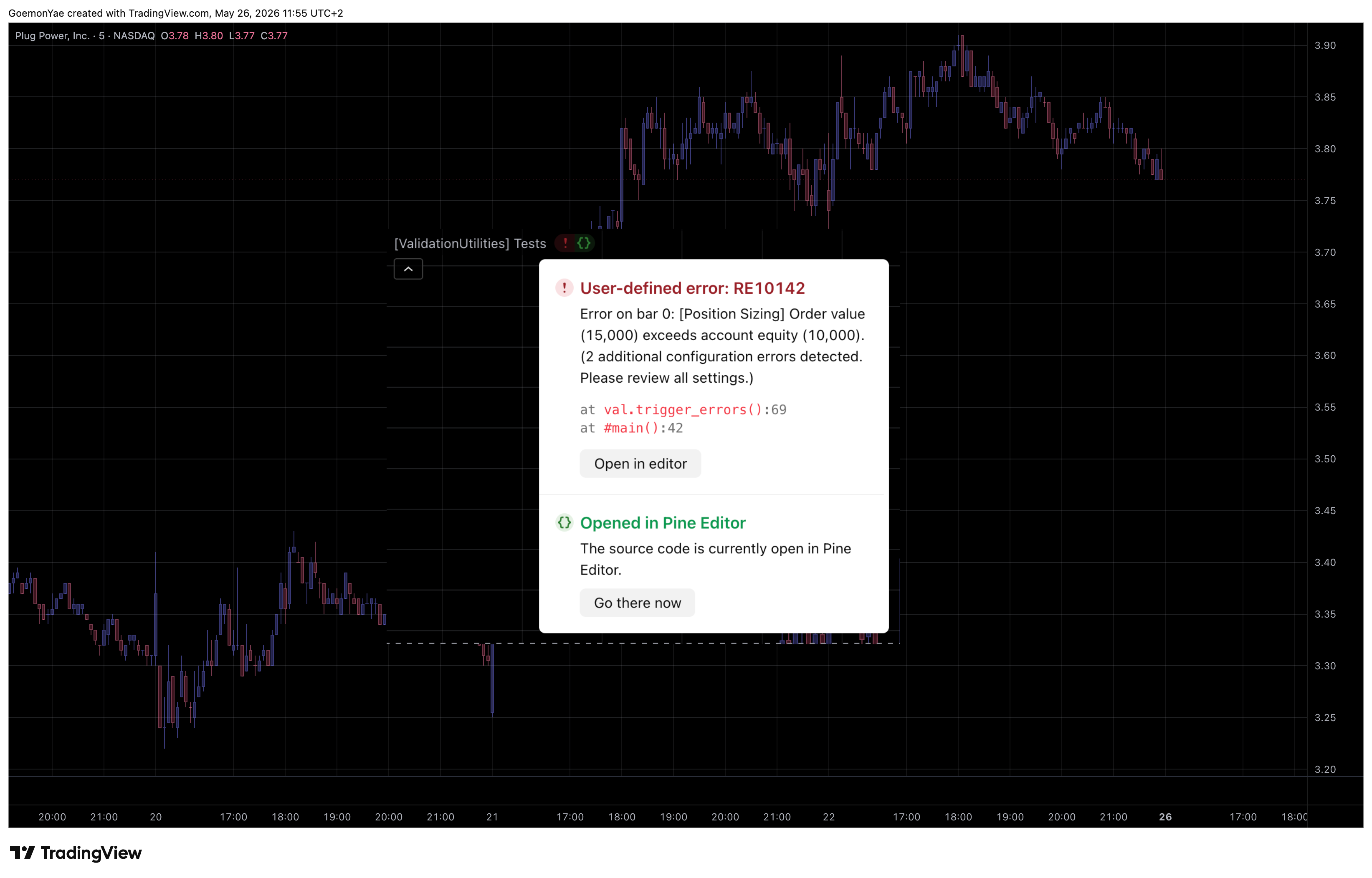Image resolution: width=1372 pixels, height=878 pixels.
Task: Click the bold 26 date label on time axis
Action: click(x=1165, y=817)
